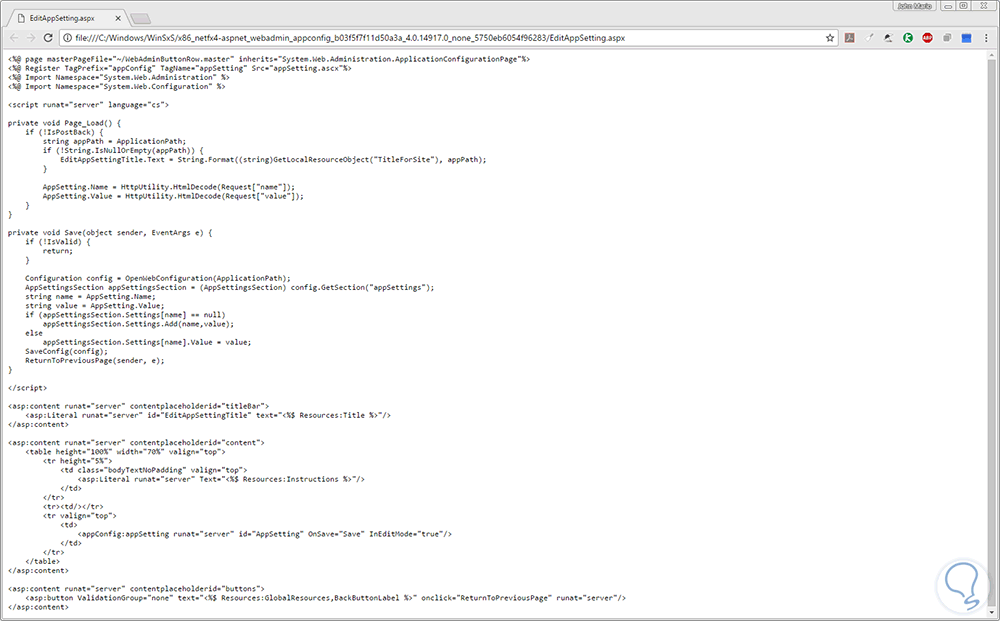Click the 'string value = AppSetting.Value;' line
The width and height of the screenshot is (1000, 621).
tap(94, 305)
